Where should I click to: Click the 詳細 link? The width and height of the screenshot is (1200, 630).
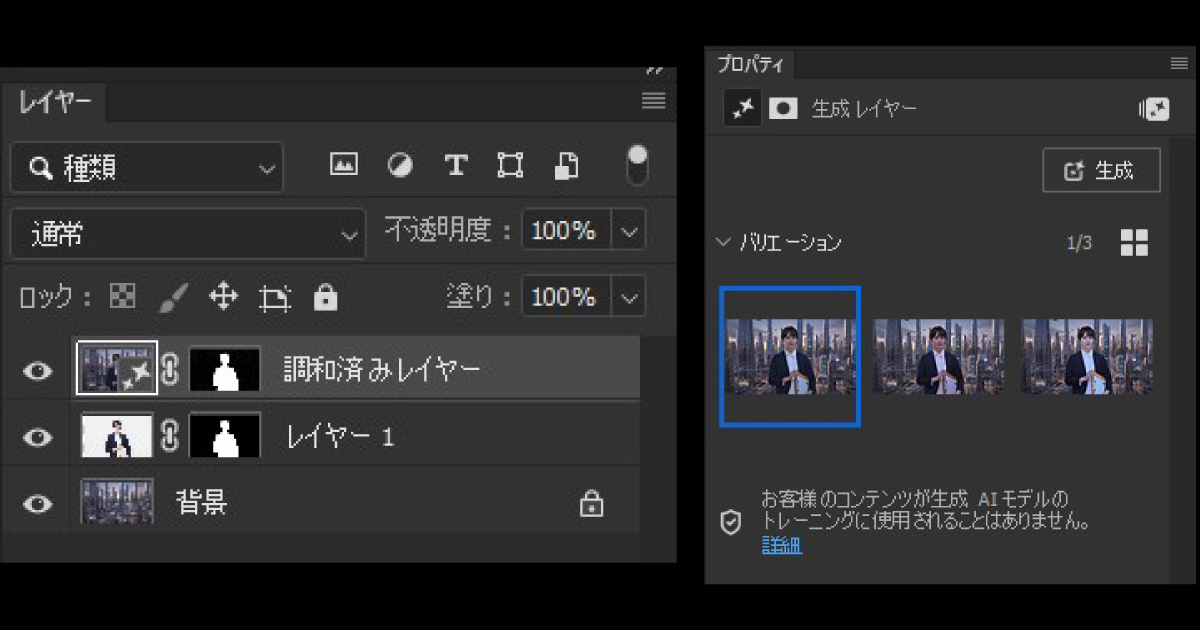(x=779, y=547)
